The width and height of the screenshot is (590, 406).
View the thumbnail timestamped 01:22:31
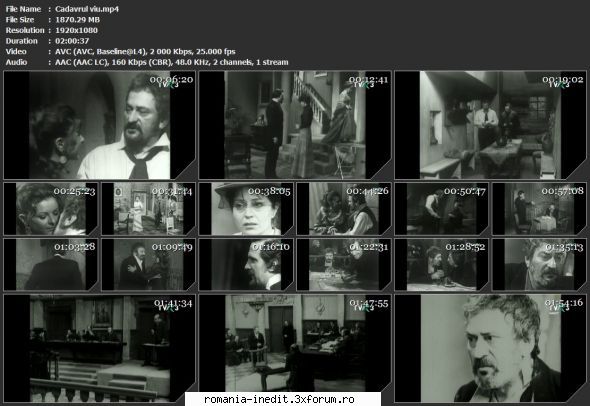344,265
